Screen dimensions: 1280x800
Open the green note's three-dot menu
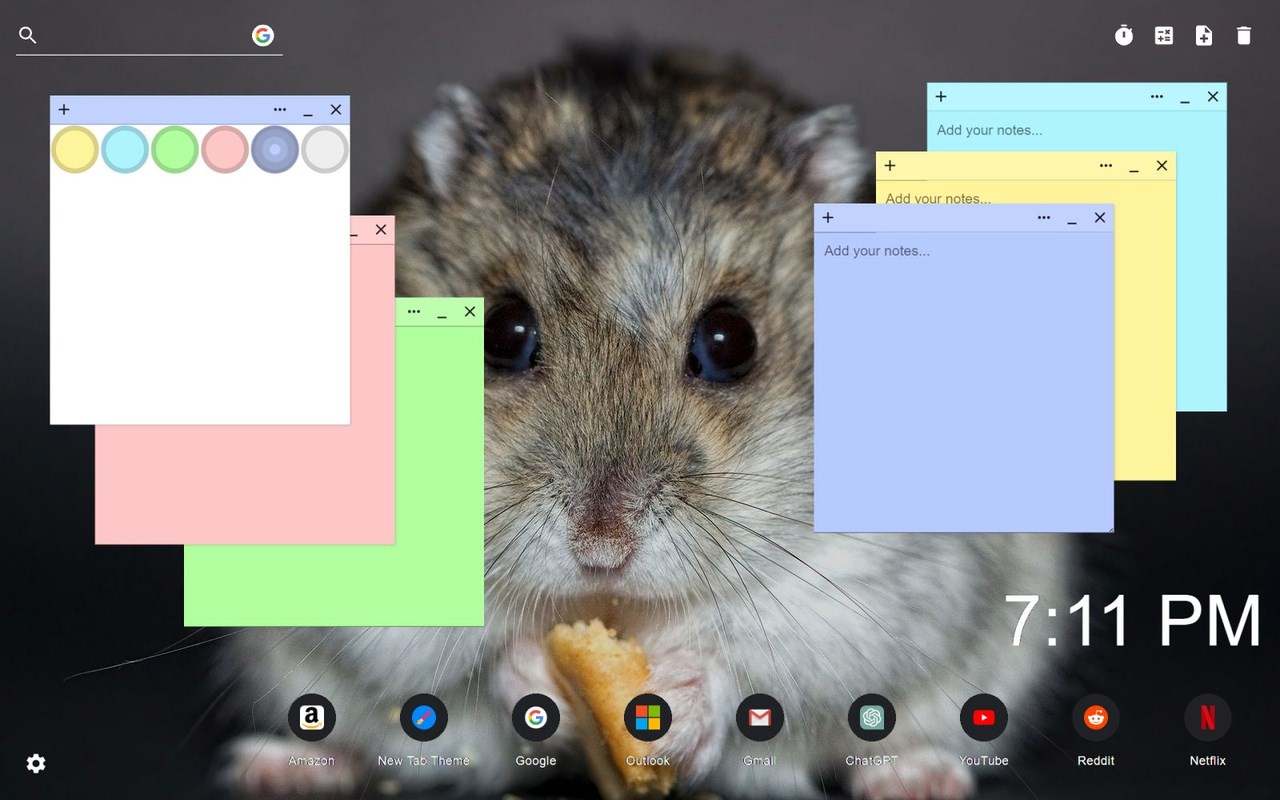click(414, 312)
